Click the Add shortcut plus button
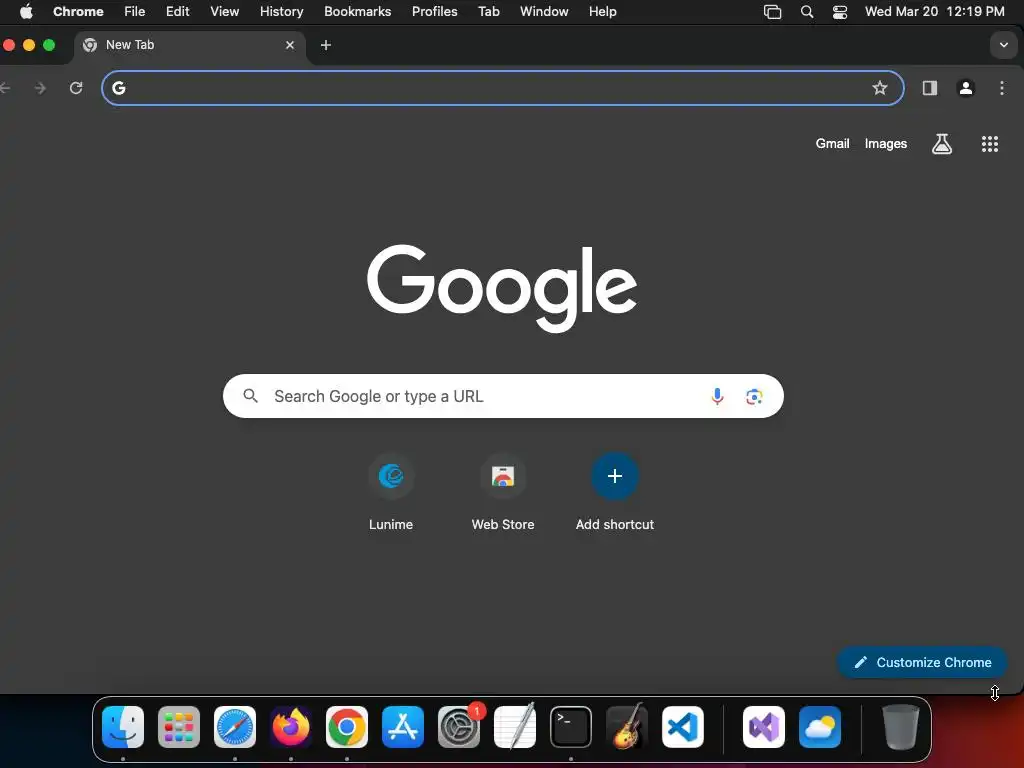The image size is (1024, 768). (x=615, y=476)
